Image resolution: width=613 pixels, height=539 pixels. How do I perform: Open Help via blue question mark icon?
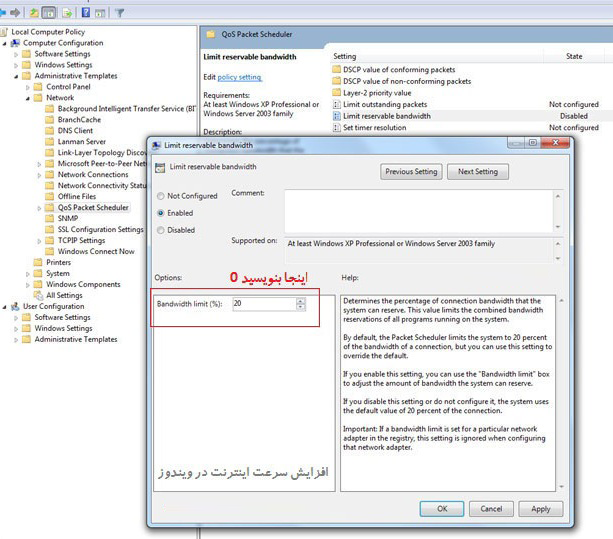coord(86,13)
